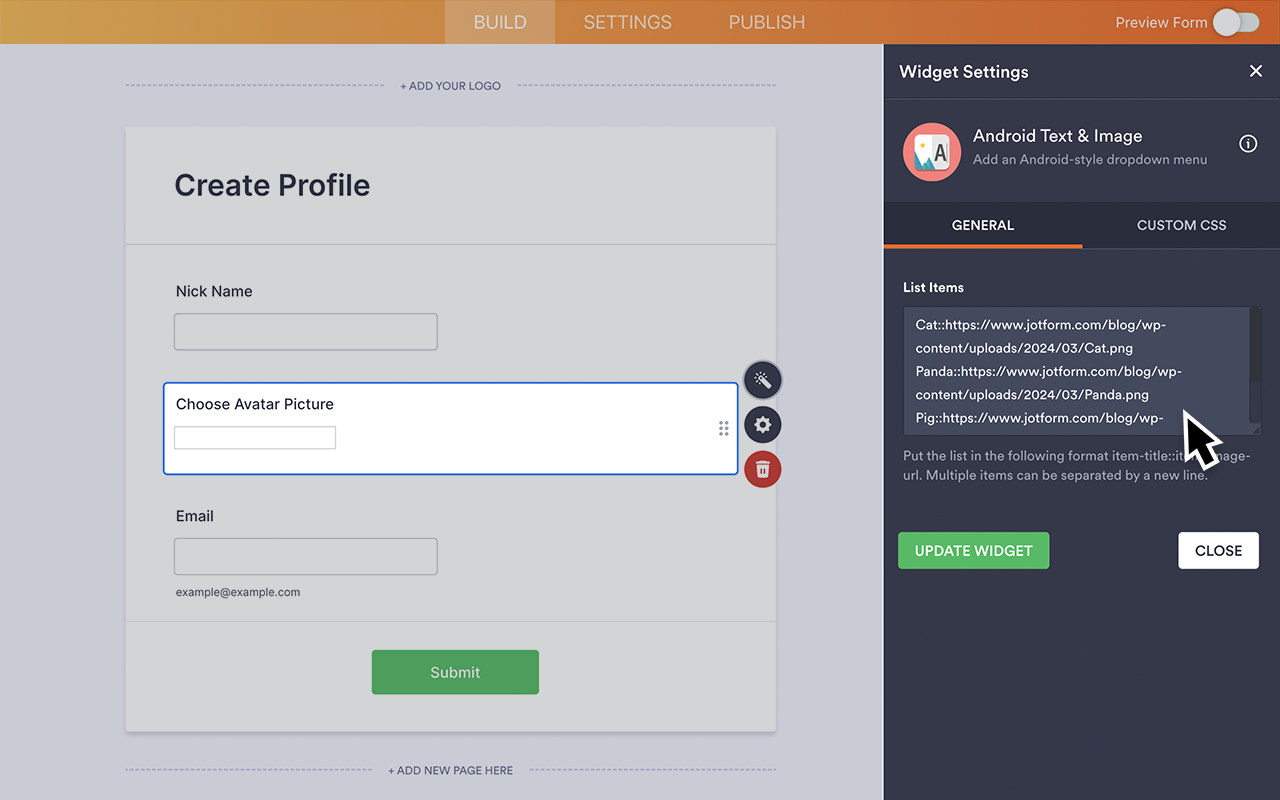Delete the widget using the red trash icon
The width and height of the screenshot is (1280, 800).
click(x=762, y=469)
